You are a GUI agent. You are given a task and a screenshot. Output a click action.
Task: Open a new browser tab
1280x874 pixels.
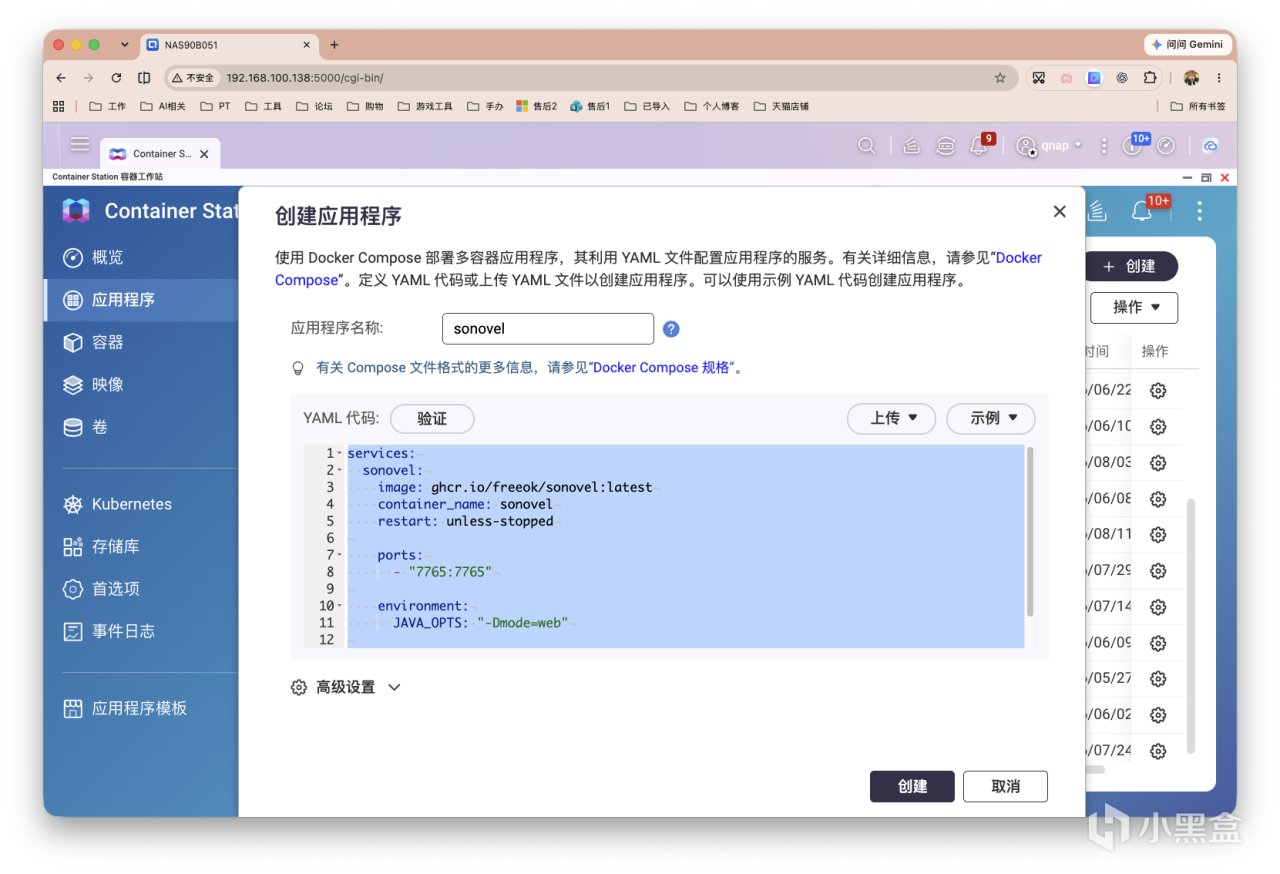334,45
